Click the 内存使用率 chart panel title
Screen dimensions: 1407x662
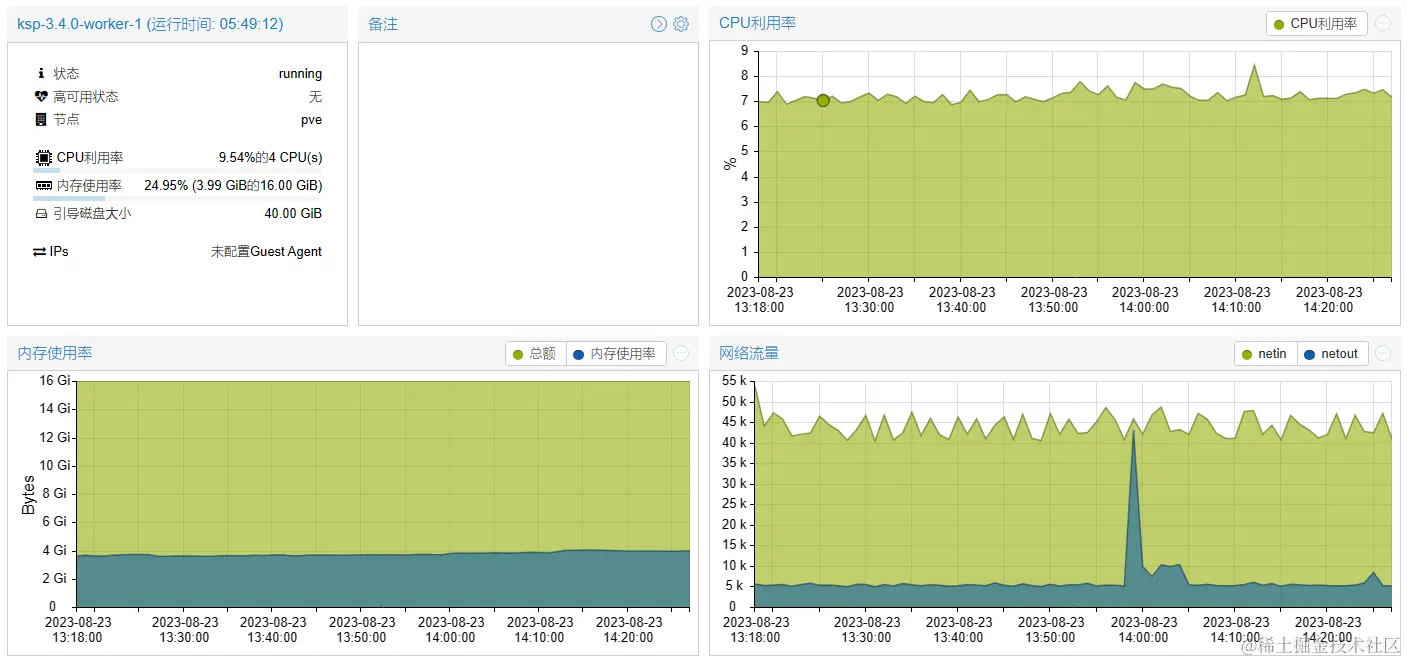point(56,353)
